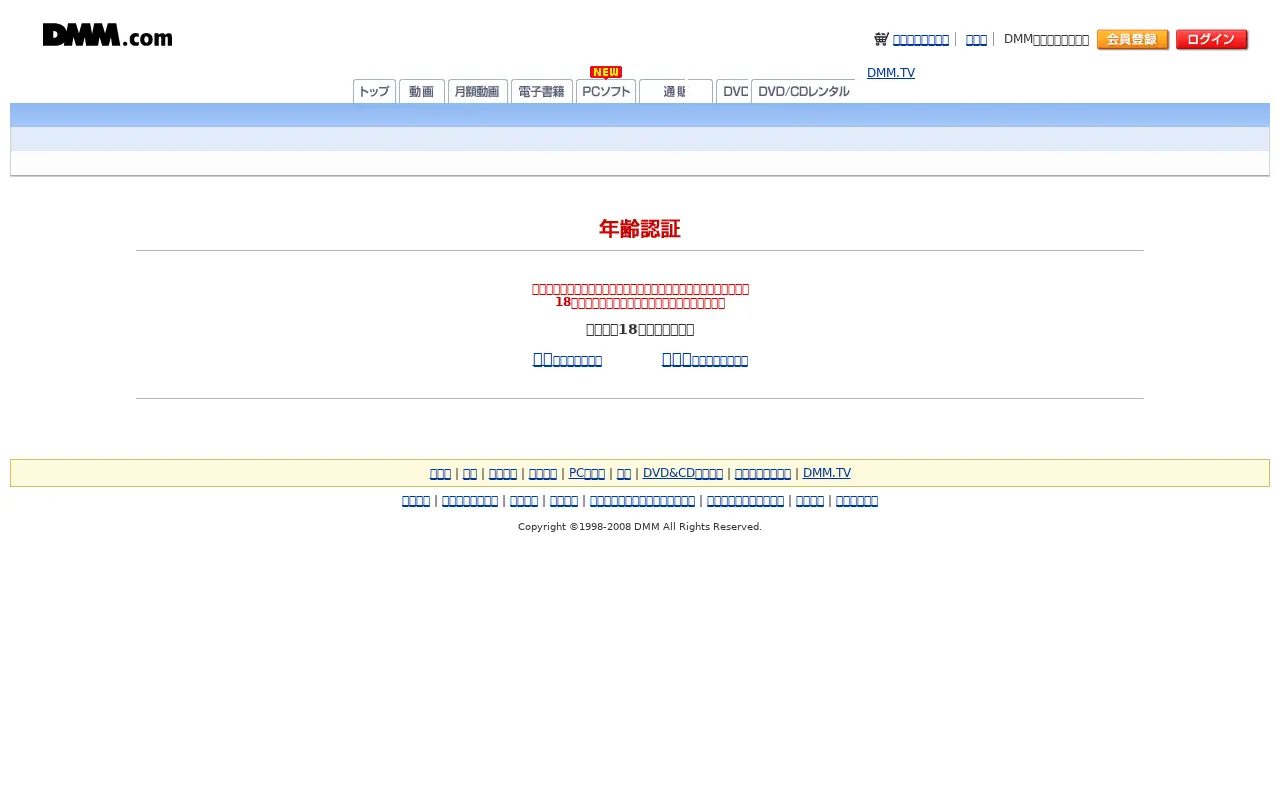
Task: Click the red ログイン button
Action: coord(1212,40)
